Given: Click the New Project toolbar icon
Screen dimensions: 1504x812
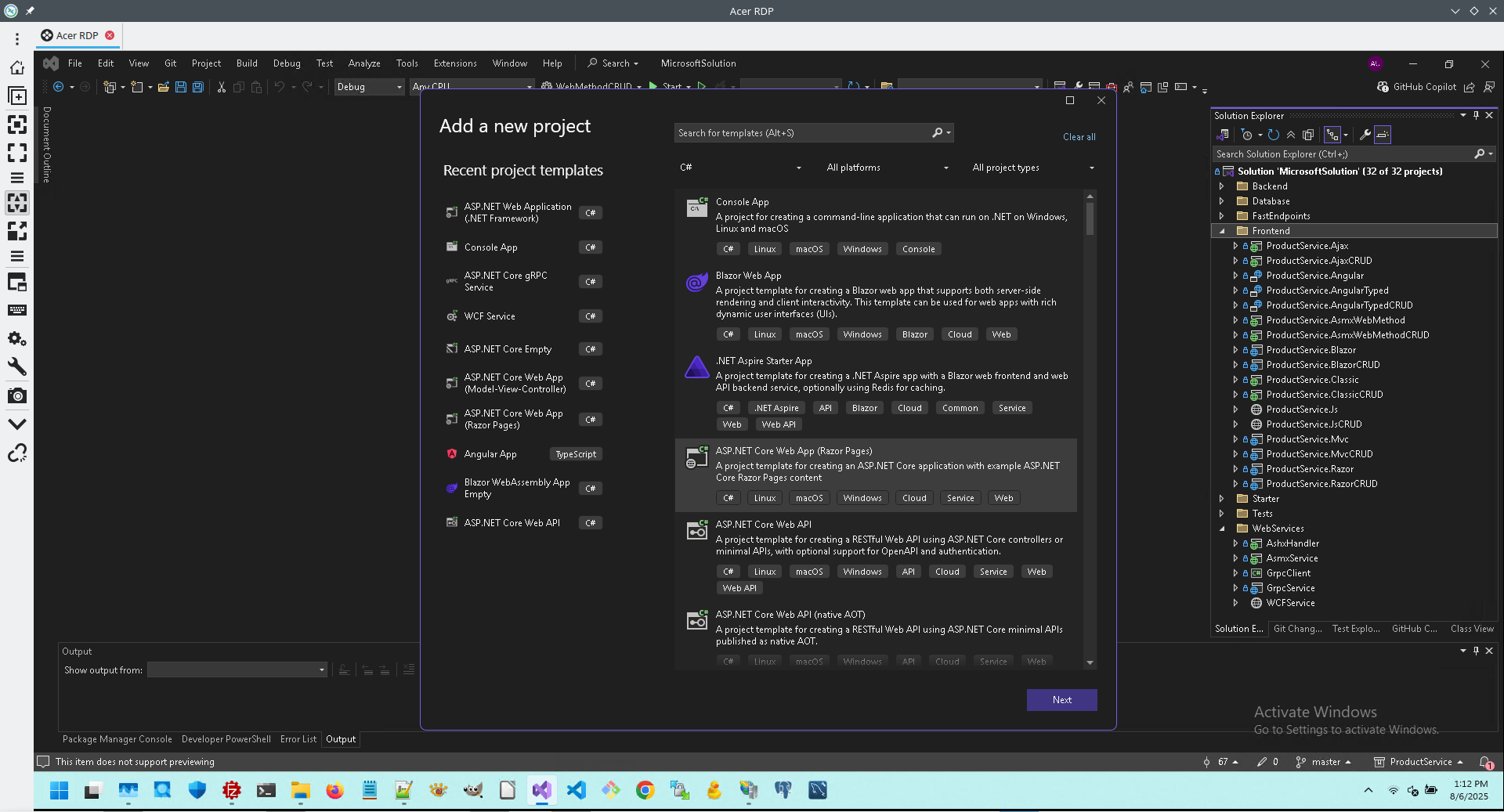Looking at the screenshot, I should [110, 87].
